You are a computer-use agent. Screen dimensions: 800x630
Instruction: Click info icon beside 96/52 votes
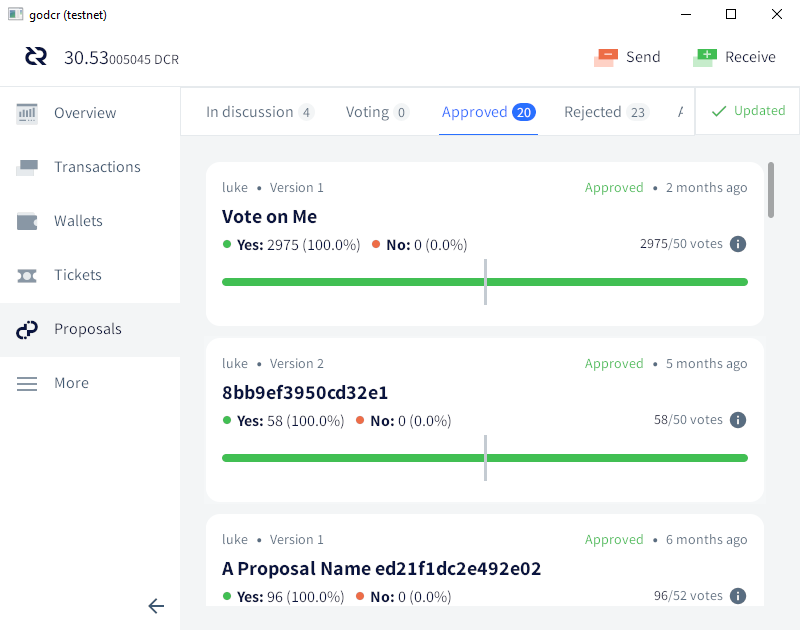click(x=738, y=596)
